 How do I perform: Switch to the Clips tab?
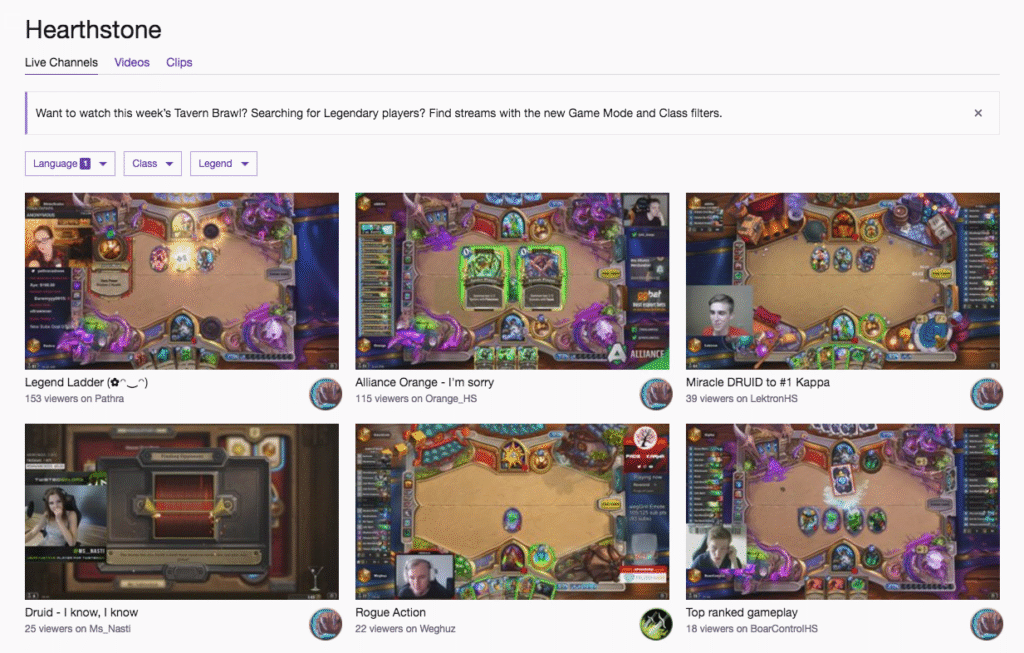tap(179, 63)
